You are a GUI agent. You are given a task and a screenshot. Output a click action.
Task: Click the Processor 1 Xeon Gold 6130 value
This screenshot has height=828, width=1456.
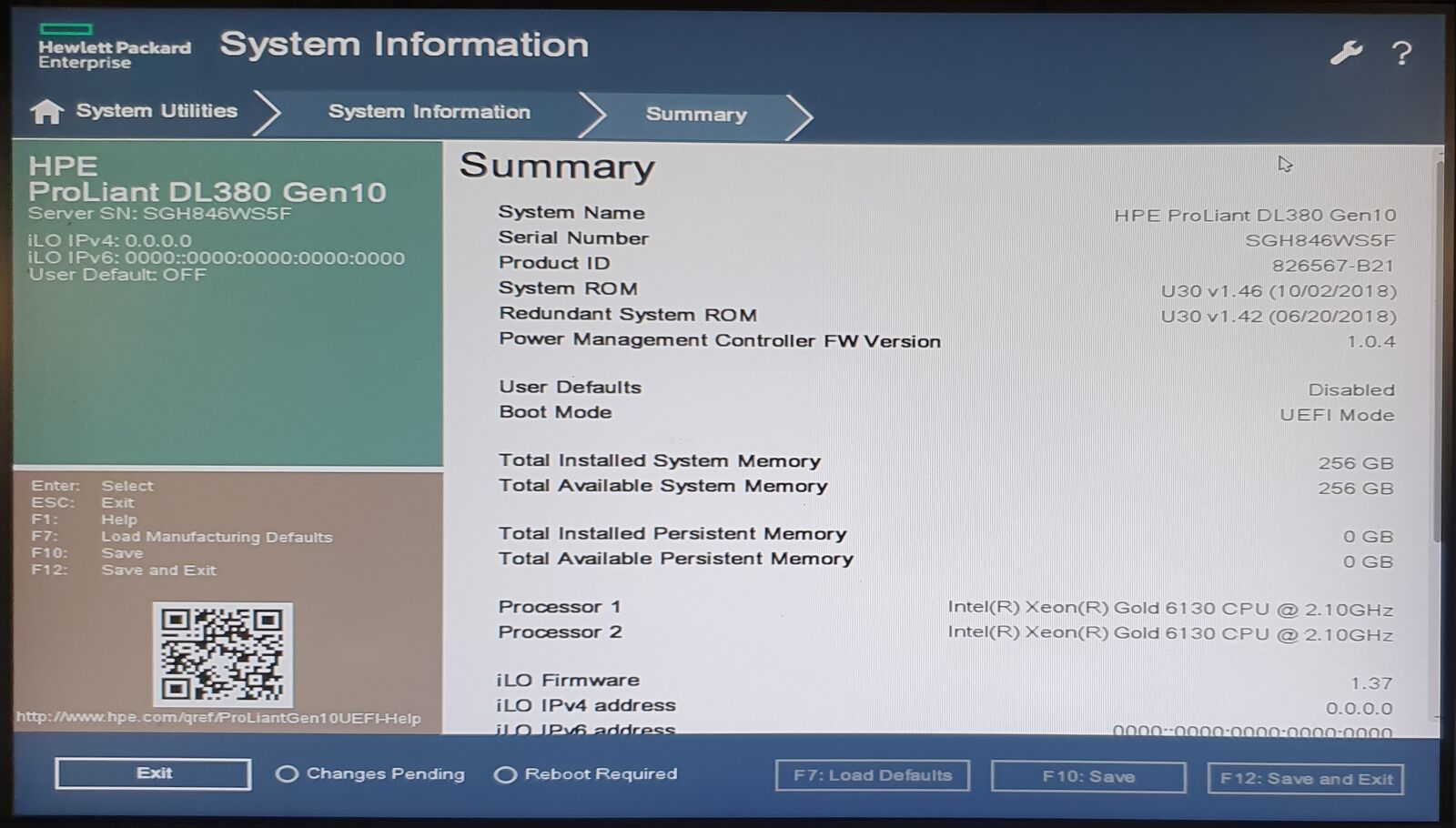click(x=1170, y=609)
